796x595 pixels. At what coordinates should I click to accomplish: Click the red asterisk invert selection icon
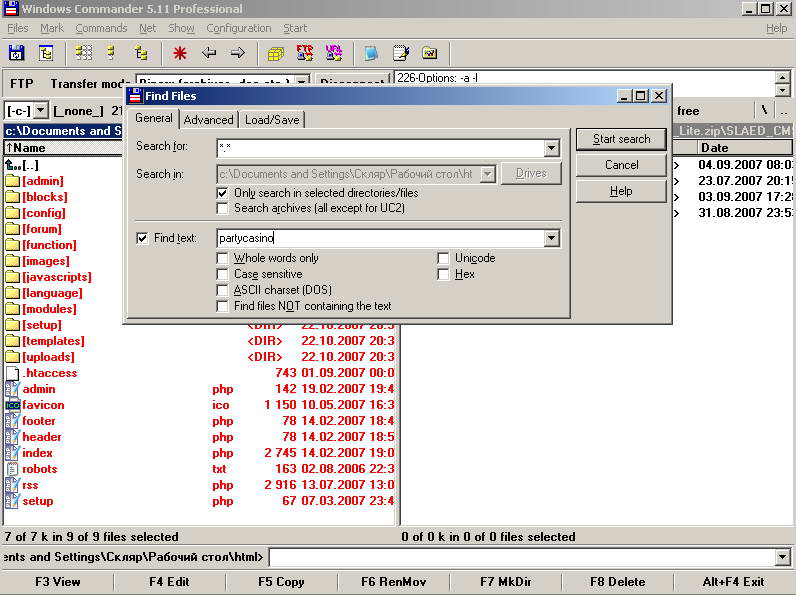[x=180, y=53]
